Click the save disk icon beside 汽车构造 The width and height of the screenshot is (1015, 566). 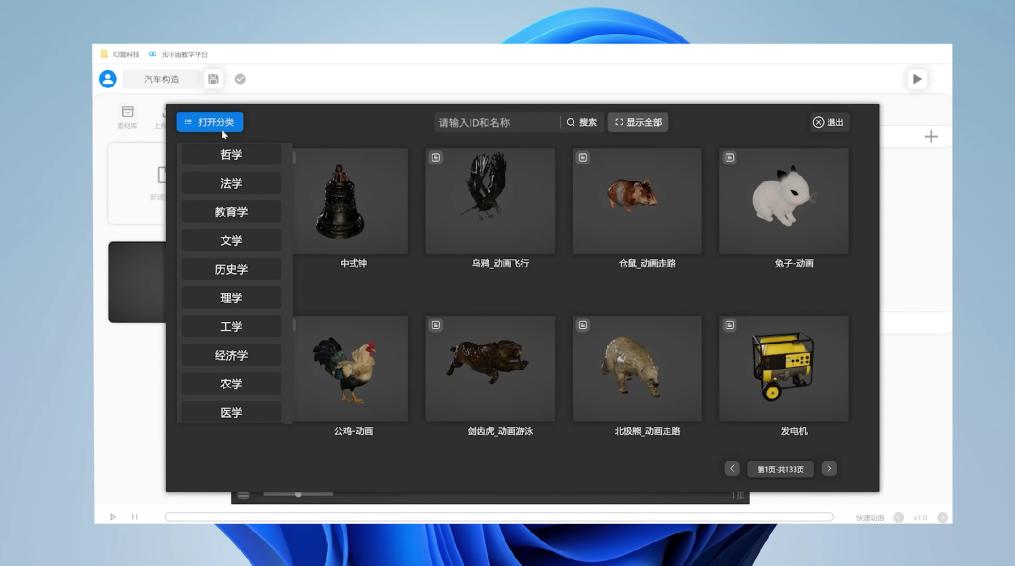213,79
